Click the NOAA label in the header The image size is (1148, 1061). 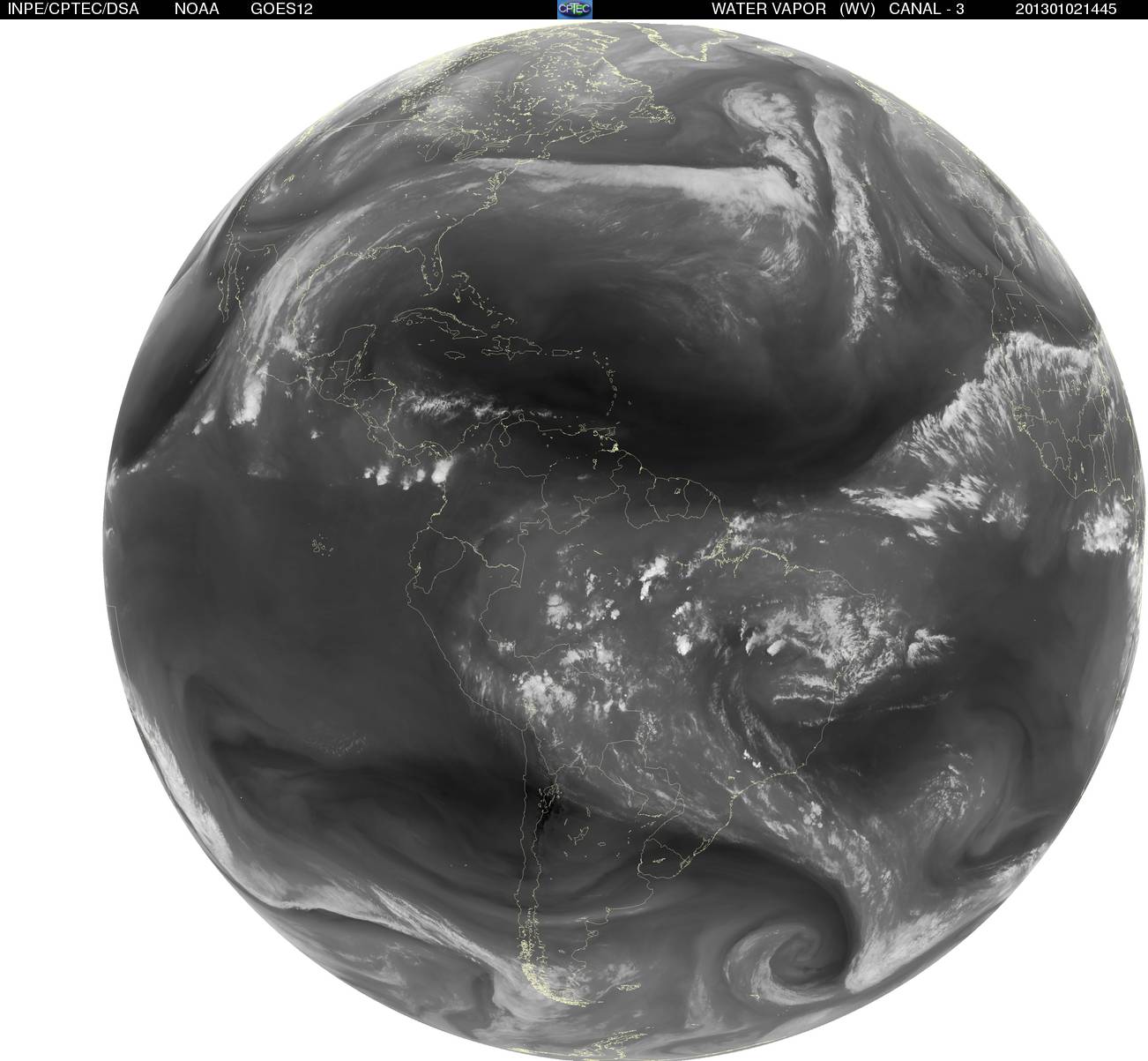click(x=198, y=9)
